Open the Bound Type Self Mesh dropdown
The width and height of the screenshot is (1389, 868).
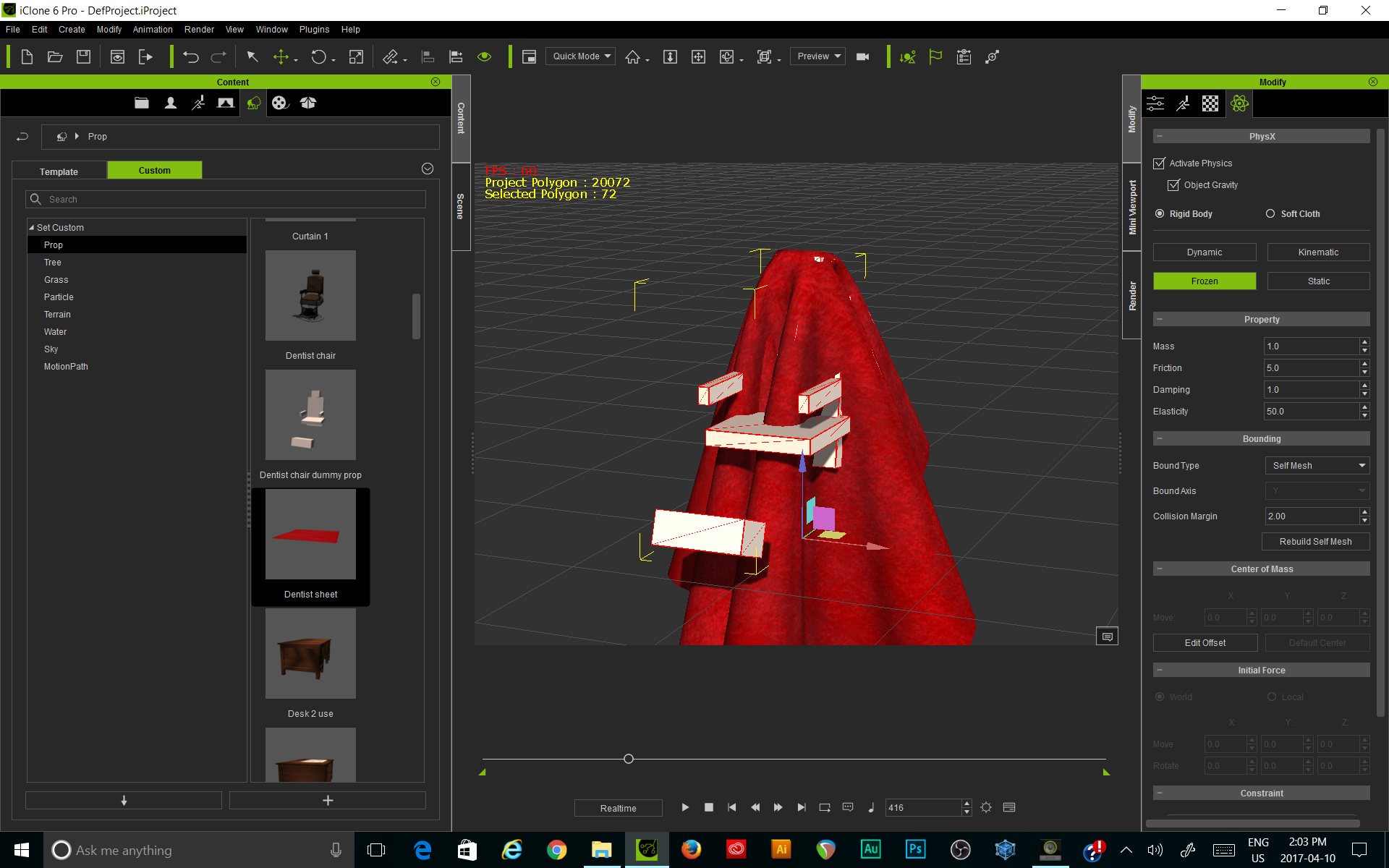point(1317,466)
